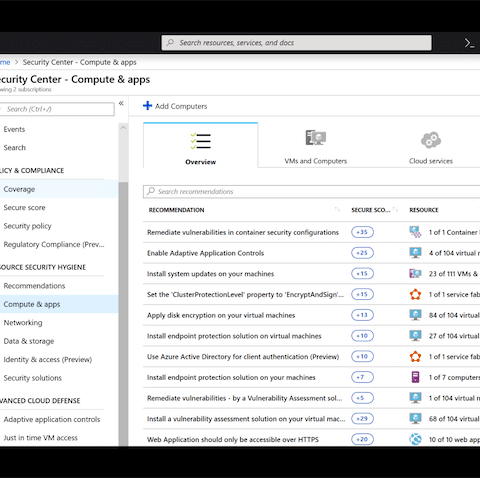
Task: Sort by the Recommendation column arrows
Action: [337, 209]
